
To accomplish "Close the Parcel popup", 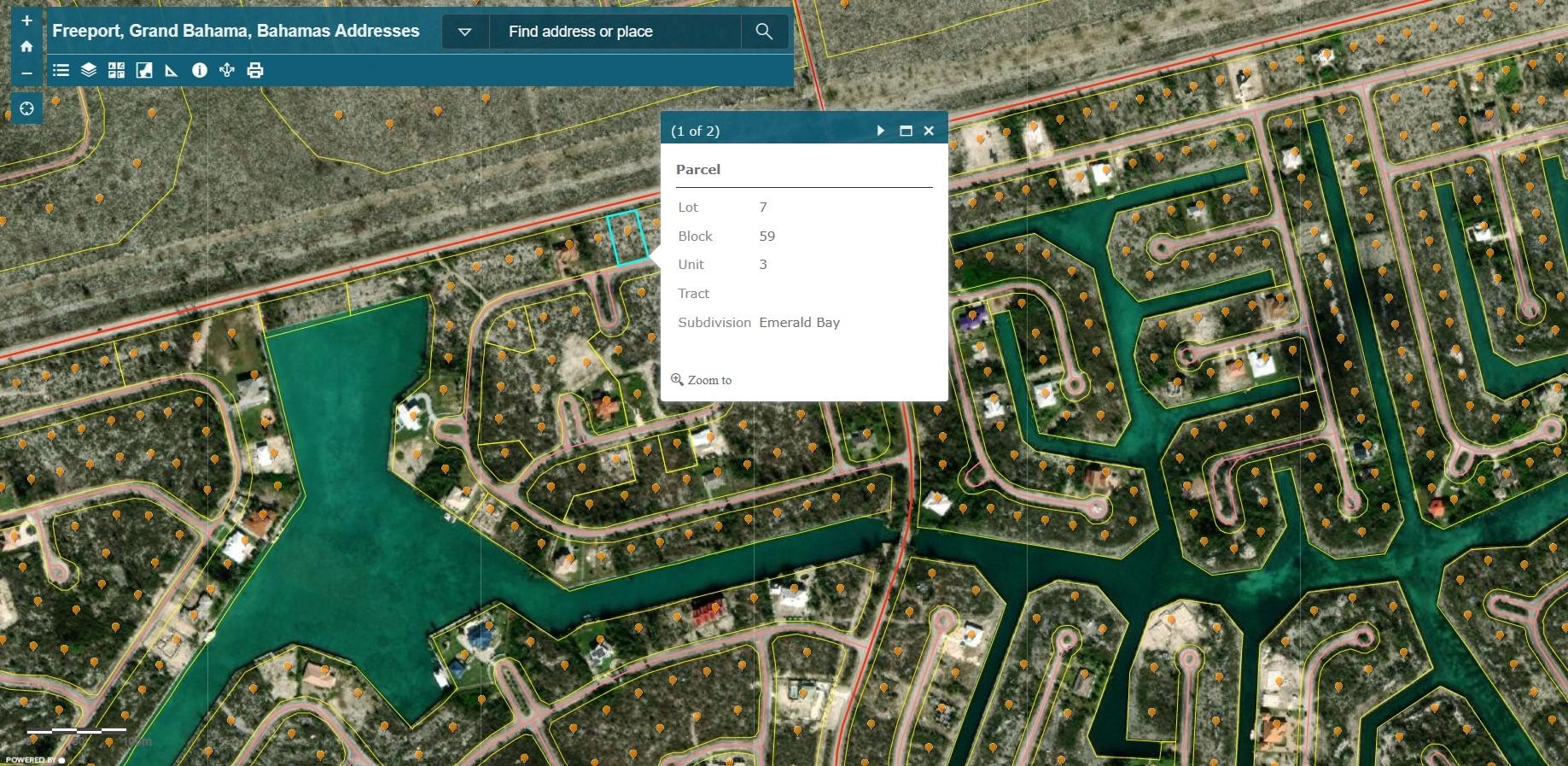I will click(929, 131).
